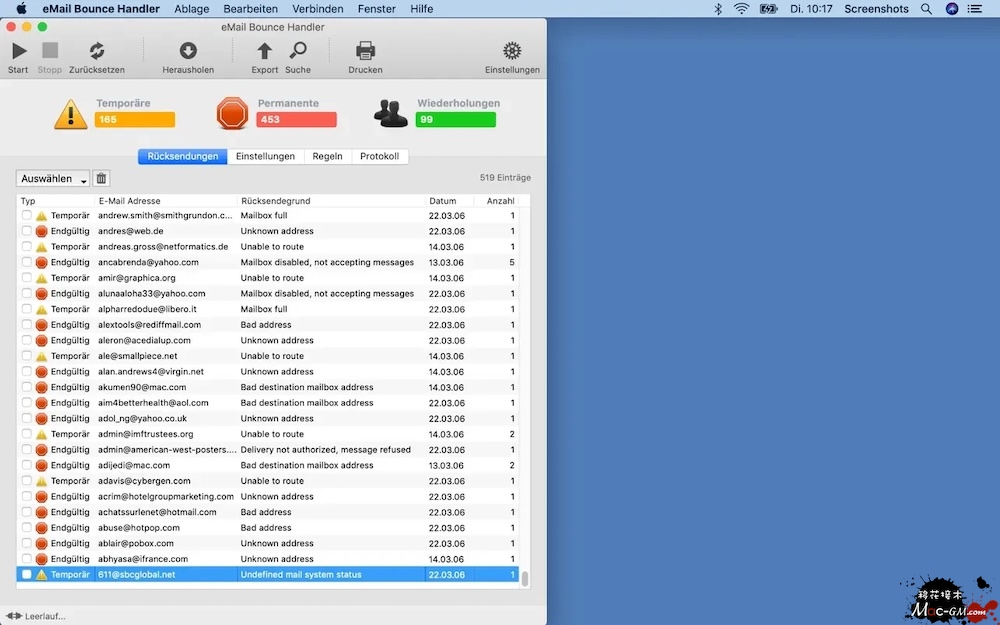Click the vertical scrollbar in list
This screenshot has width=1000, height=625.
524,578
